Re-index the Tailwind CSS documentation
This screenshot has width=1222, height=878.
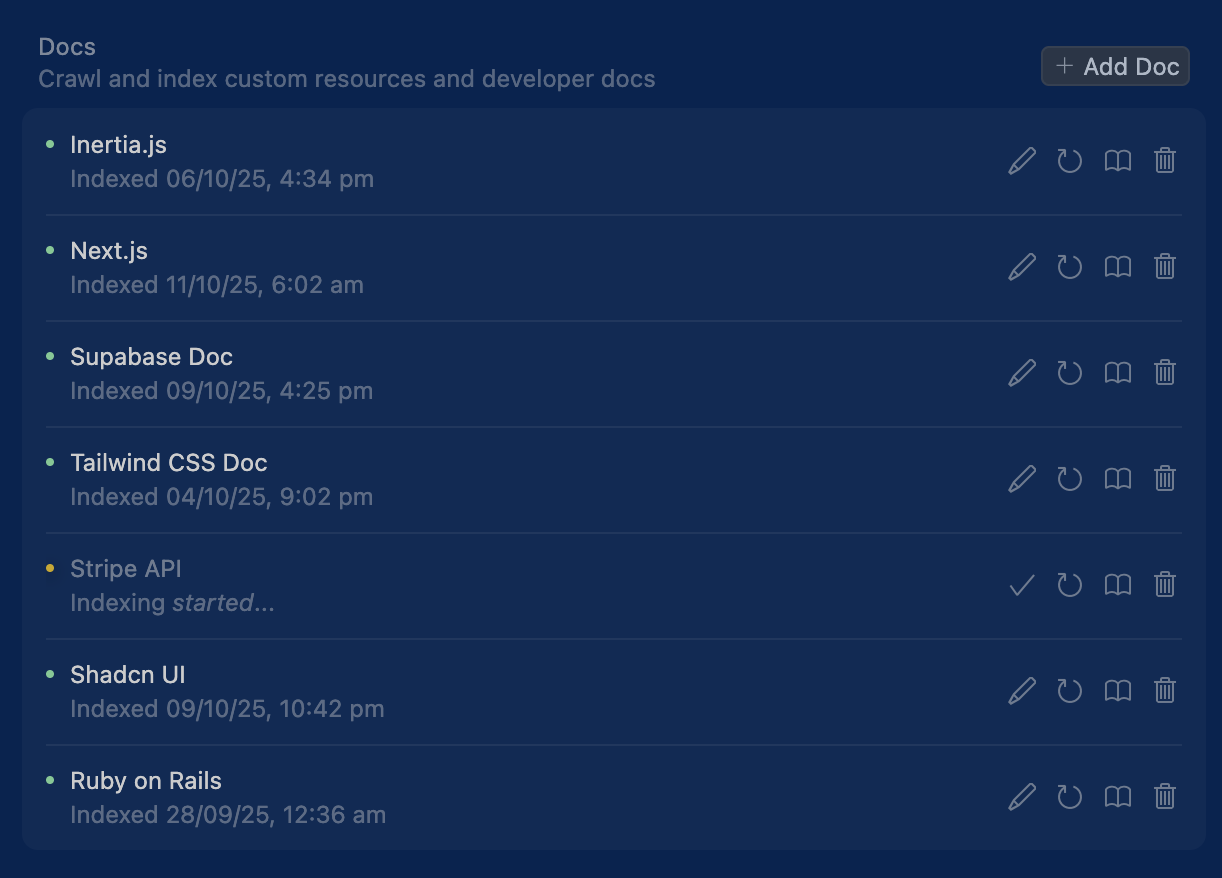pos(1069,478)
